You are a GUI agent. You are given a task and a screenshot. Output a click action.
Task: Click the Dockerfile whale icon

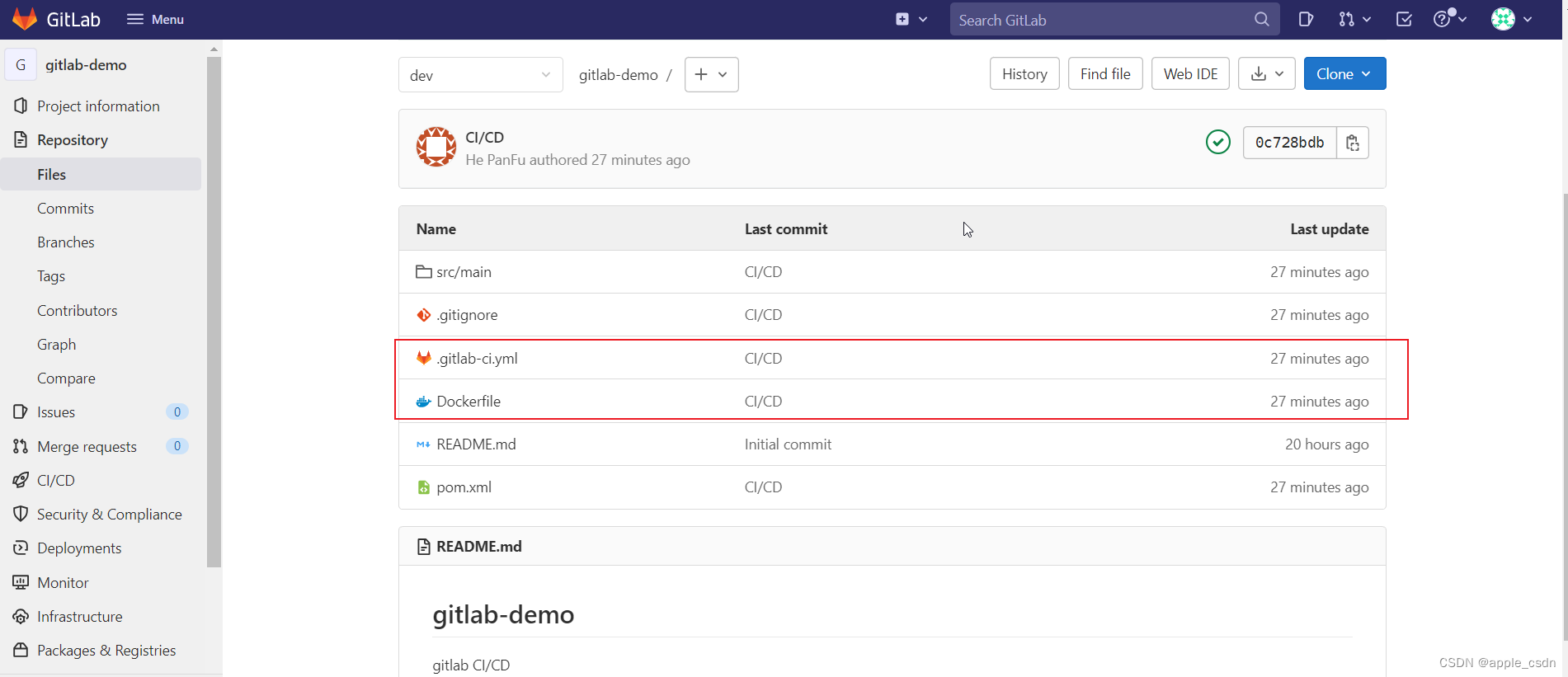pos(424,402)
